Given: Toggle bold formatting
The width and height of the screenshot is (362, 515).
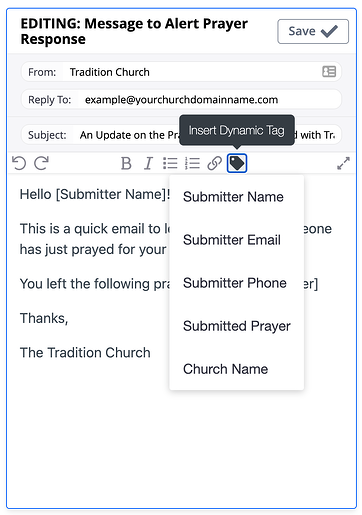Looking at the screenshot, I should click(126, 163).
